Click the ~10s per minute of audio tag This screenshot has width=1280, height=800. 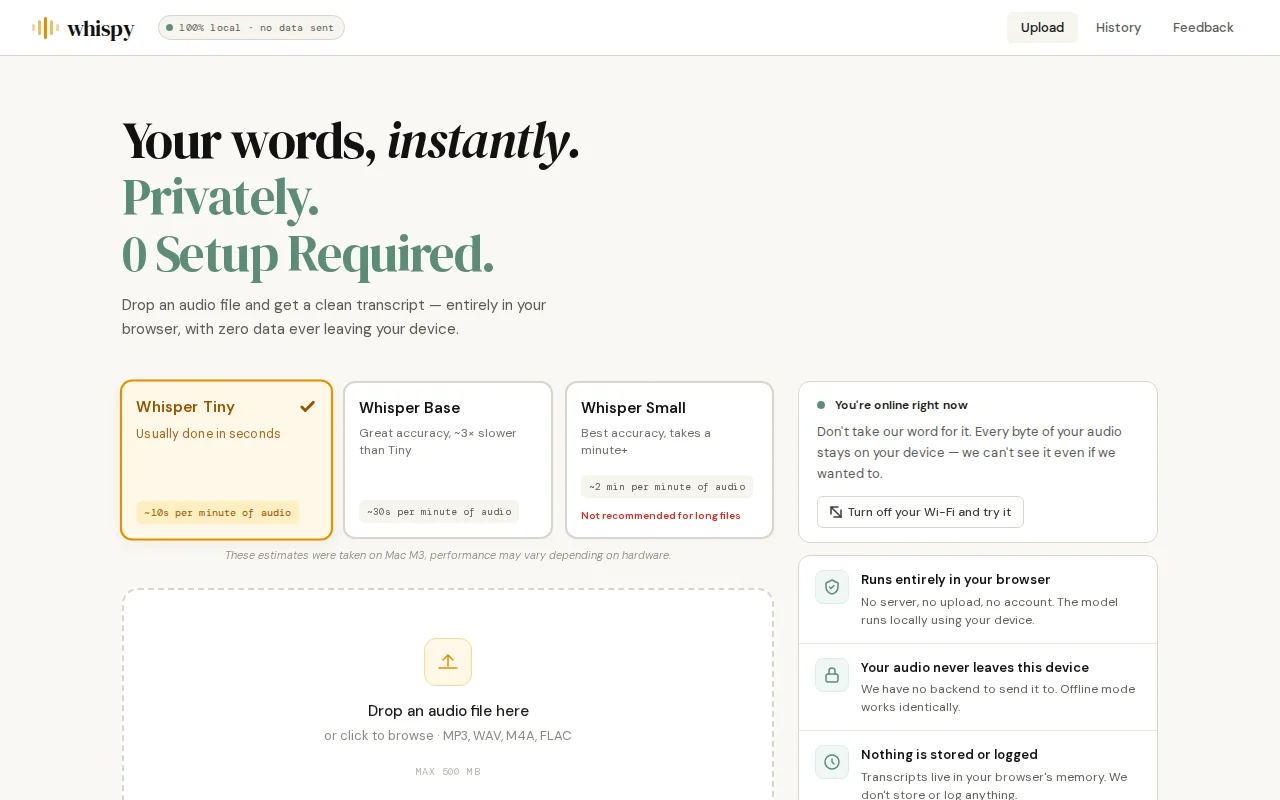(218, 513)
